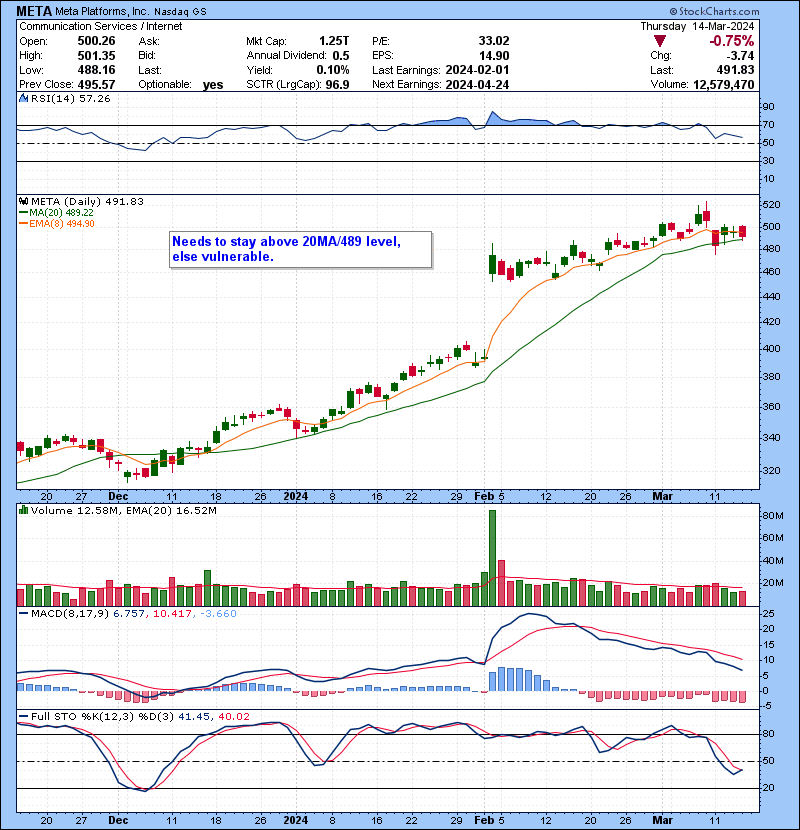Click the RSI 70 axis label

click(x=768, y=124)
